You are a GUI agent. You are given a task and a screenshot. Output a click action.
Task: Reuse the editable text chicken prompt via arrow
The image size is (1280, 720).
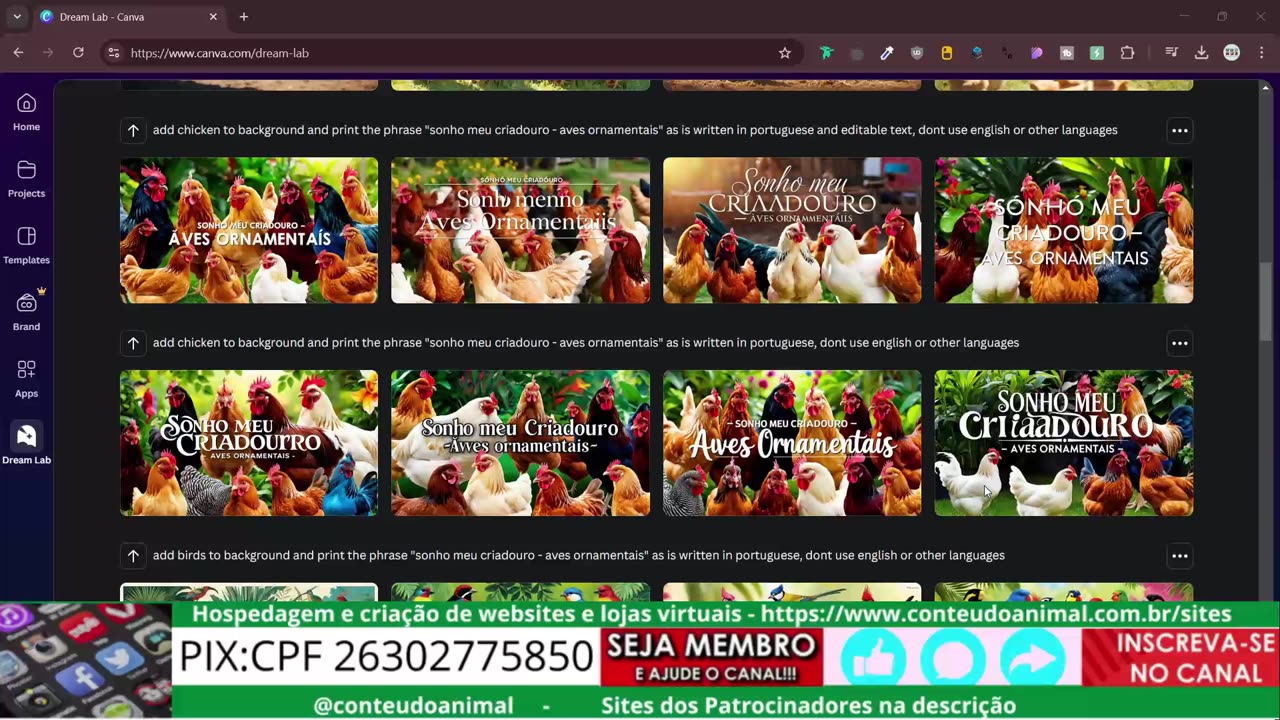[x=133, y=130]
